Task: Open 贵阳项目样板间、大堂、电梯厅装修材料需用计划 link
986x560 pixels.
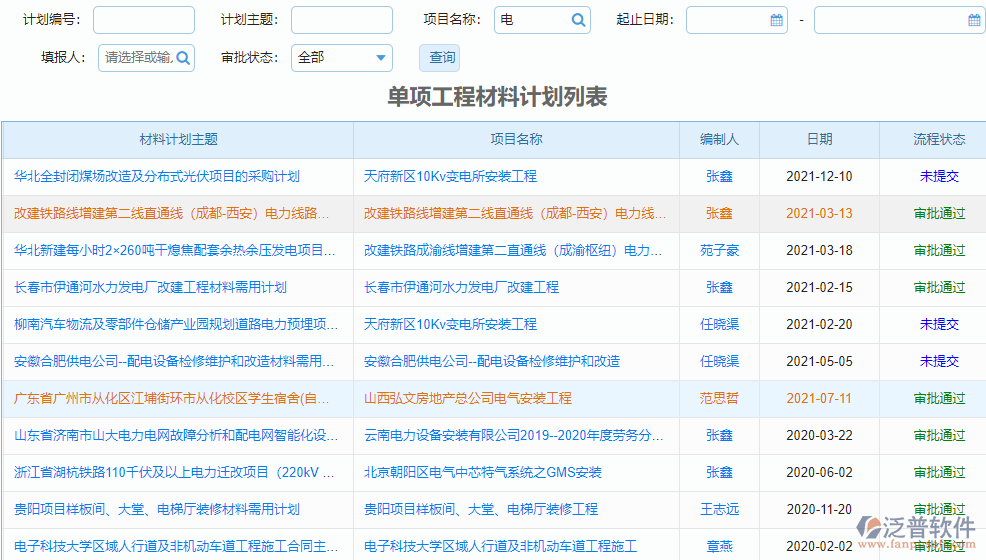Action: point(157,510)
